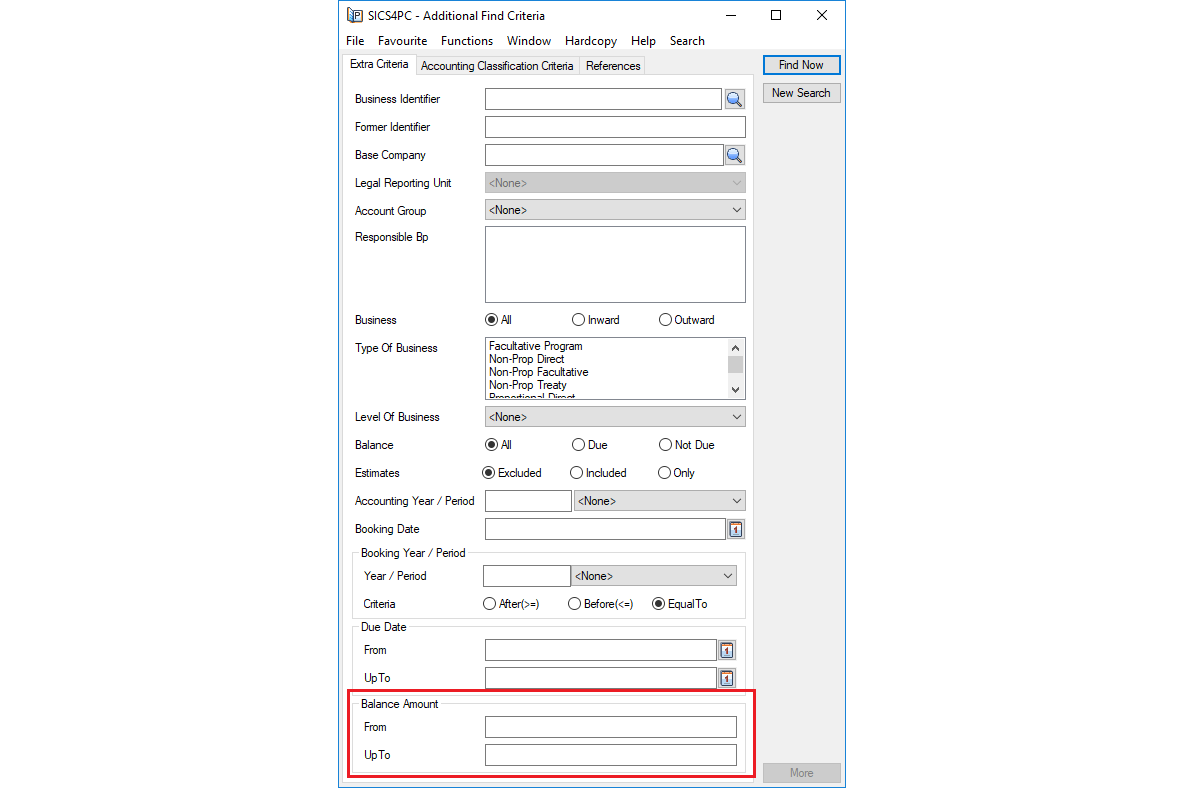Click the Find Now button
The image size is (1184, 788).
801,64
